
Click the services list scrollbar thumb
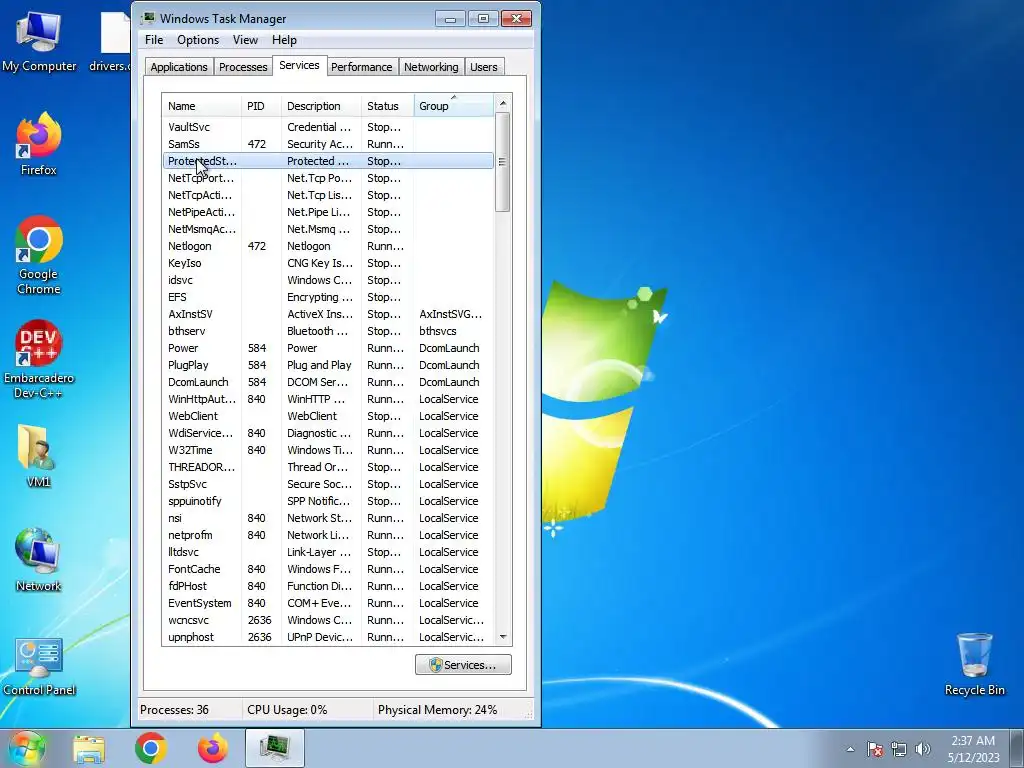502,162
